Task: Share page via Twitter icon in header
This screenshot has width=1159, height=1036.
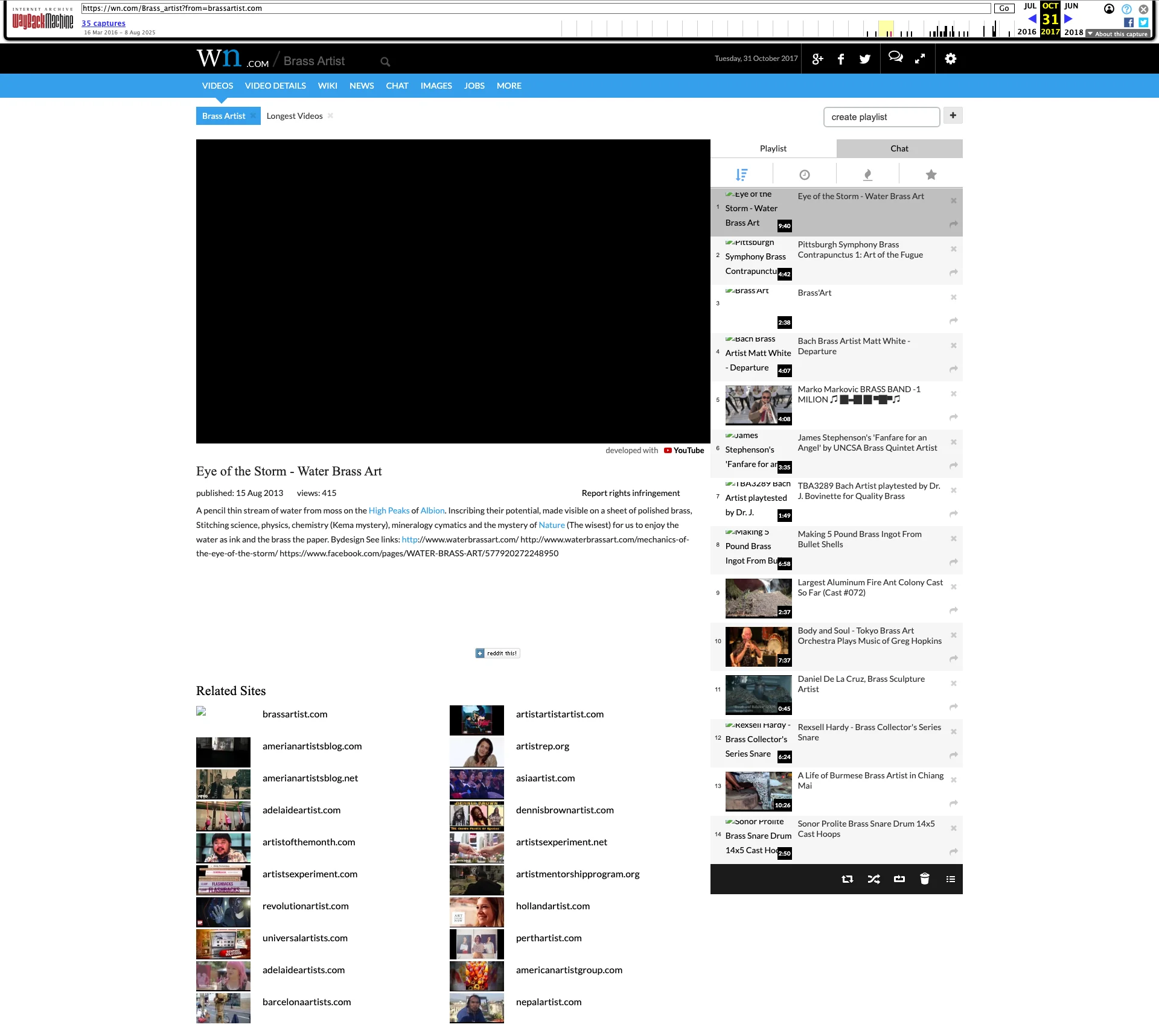Action: pyautogui.click(x=864, y=59)
